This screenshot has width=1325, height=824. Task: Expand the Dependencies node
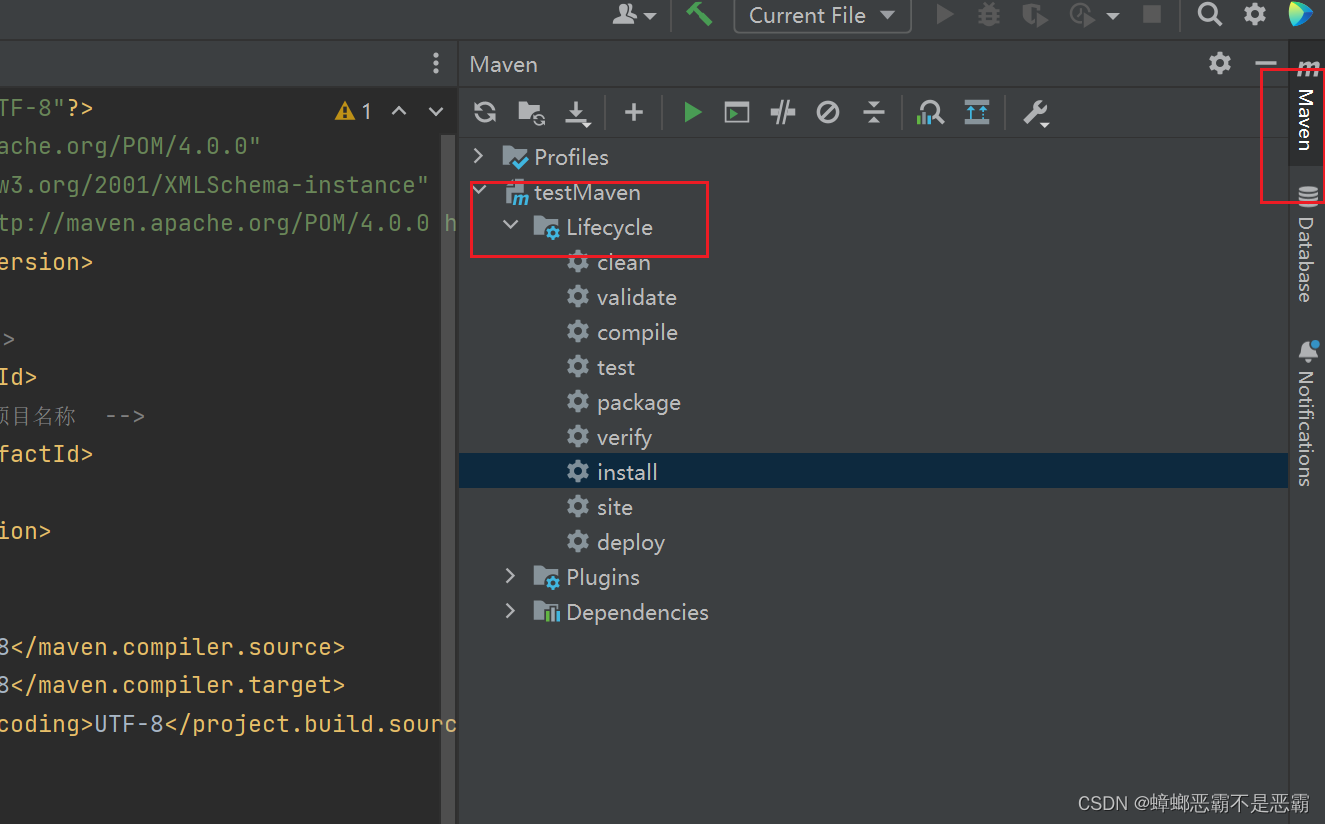[x=510, y=611]
